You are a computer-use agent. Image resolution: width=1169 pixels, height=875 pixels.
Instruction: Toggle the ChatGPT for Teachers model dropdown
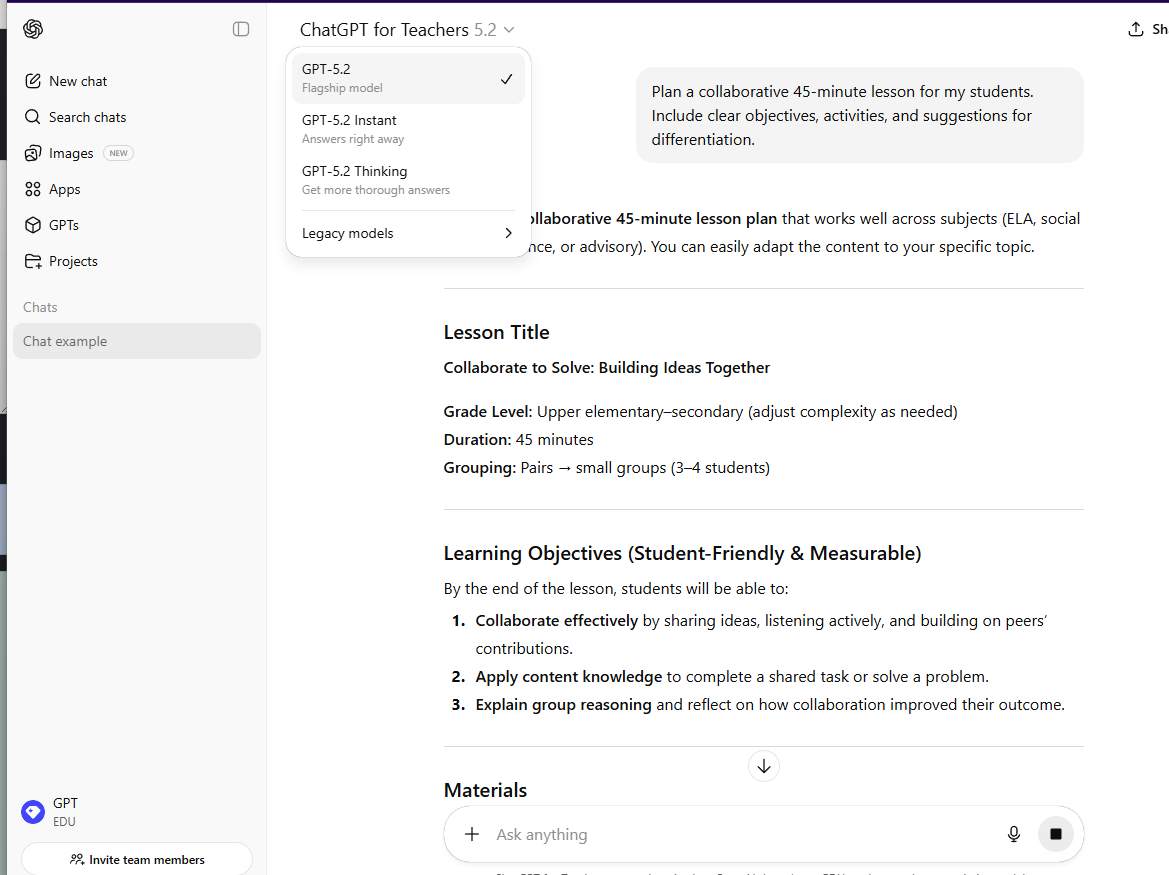coord(407,30)
